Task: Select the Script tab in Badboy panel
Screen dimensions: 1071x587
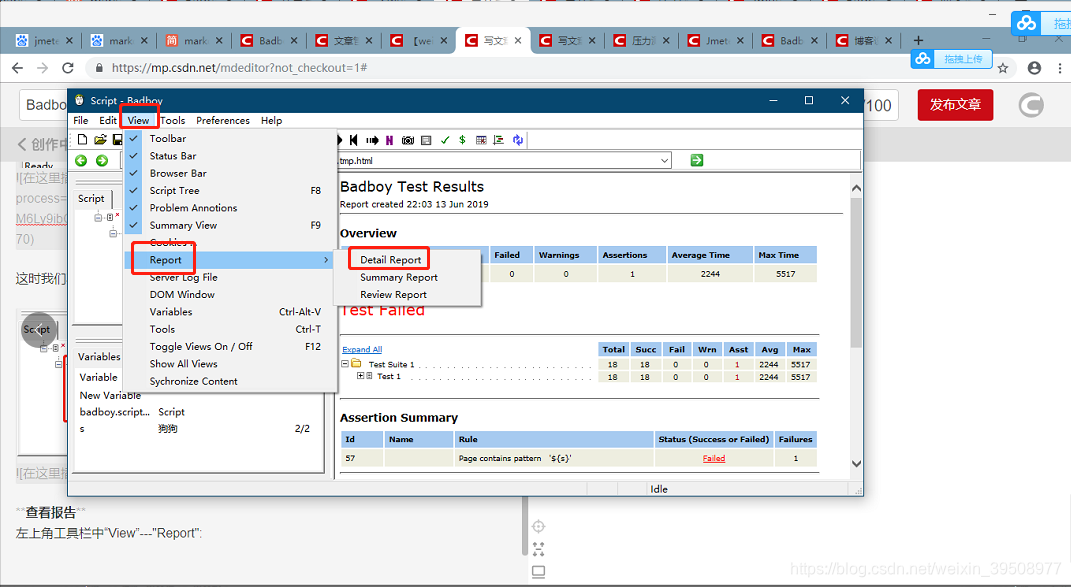Action: pos(91,198)
